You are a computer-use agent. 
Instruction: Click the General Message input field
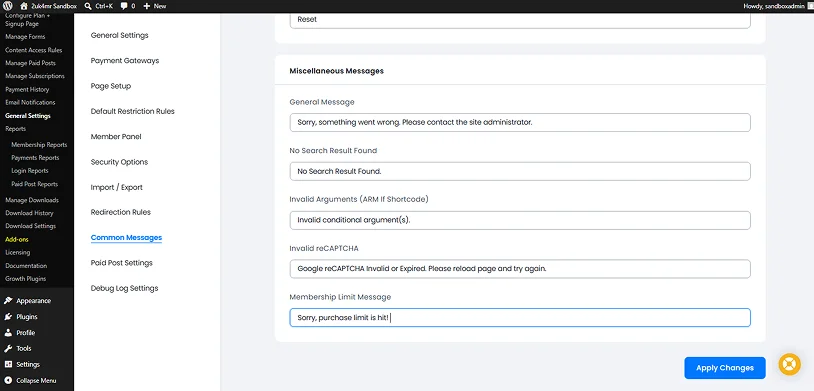pos(520,123)
